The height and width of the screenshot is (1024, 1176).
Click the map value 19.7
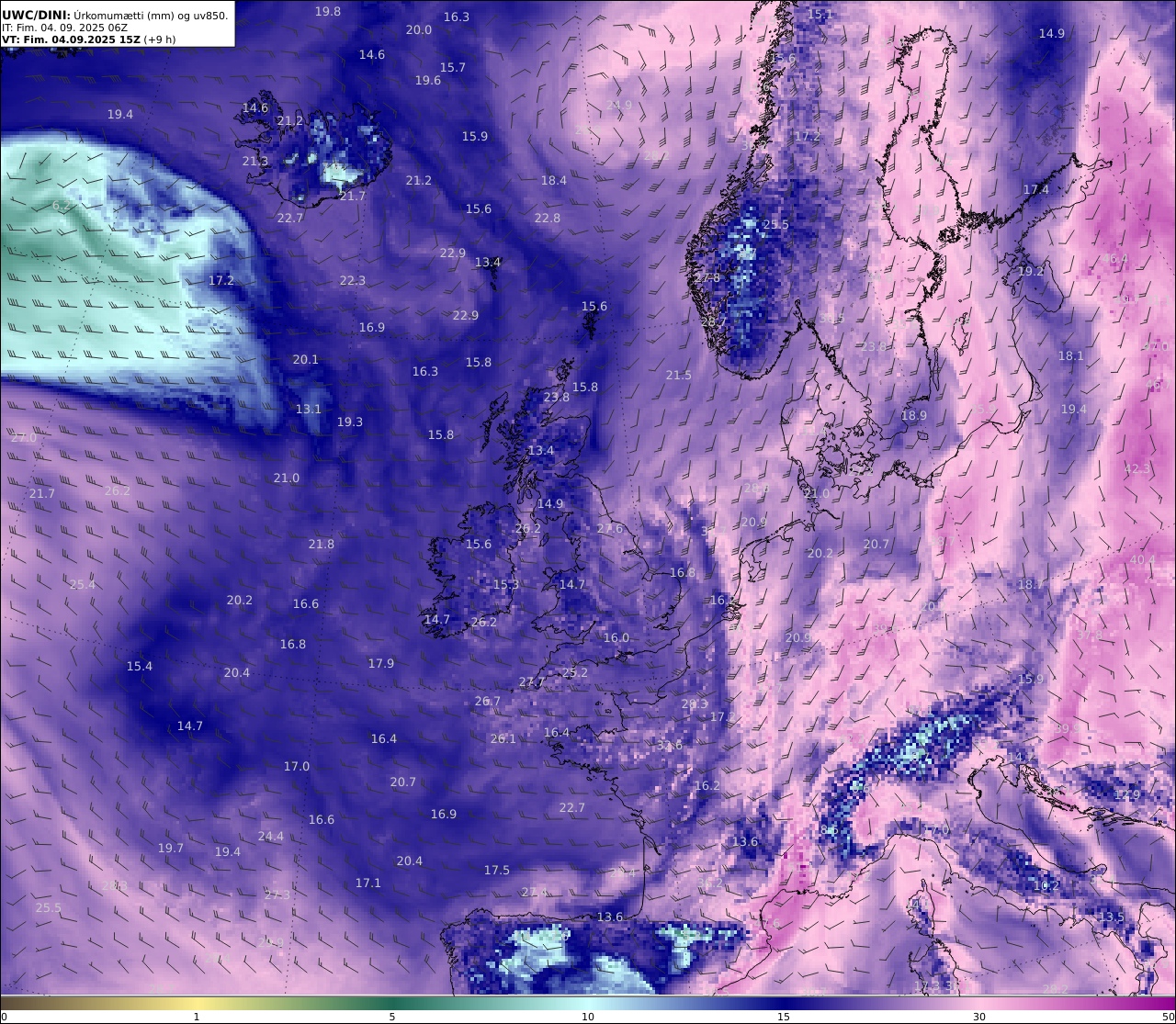[171, 848]
